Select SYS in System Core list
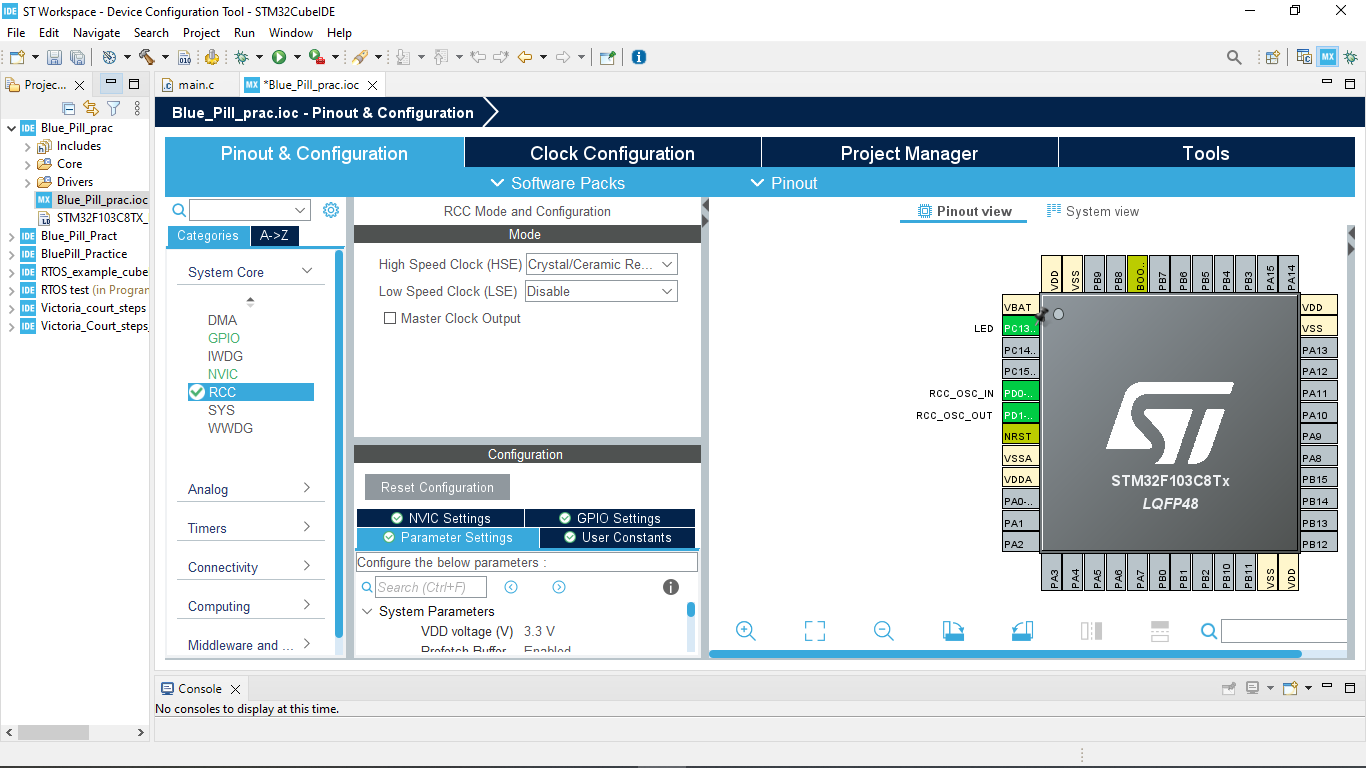 tap(221, 410)
